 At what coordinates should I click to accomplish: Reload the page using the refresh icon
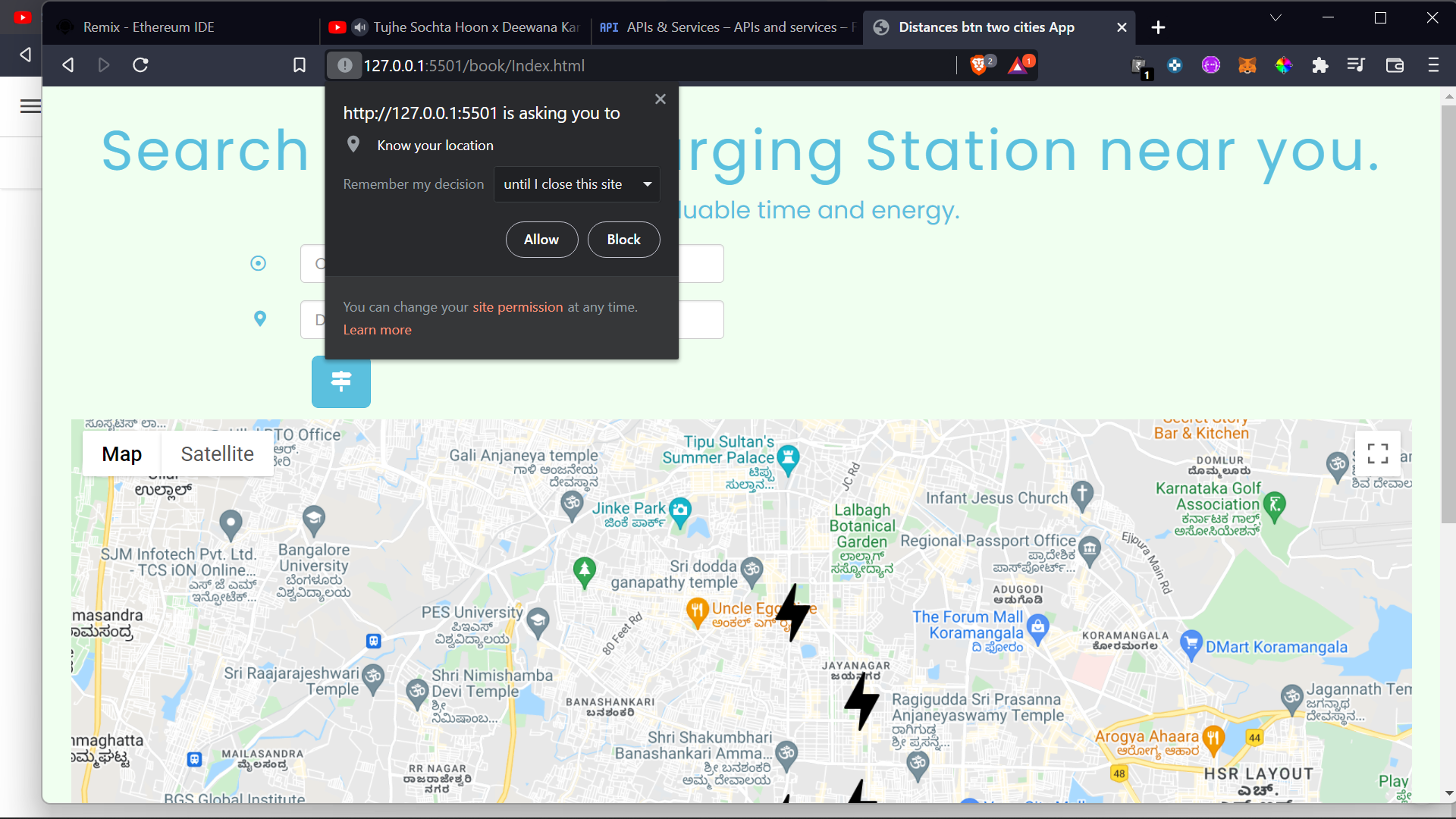point(140,65)
